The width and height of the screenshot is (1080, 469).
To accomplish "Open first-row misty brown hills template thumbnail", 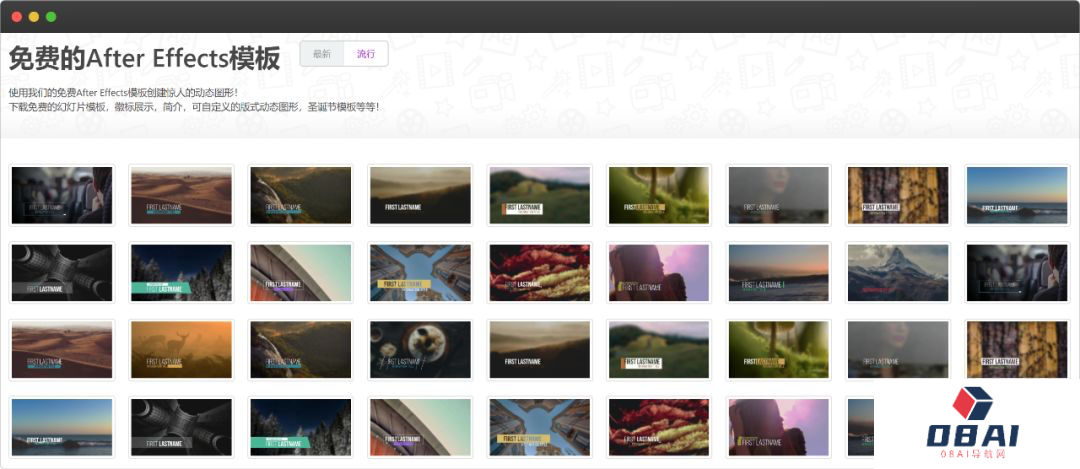I will 420,196.
